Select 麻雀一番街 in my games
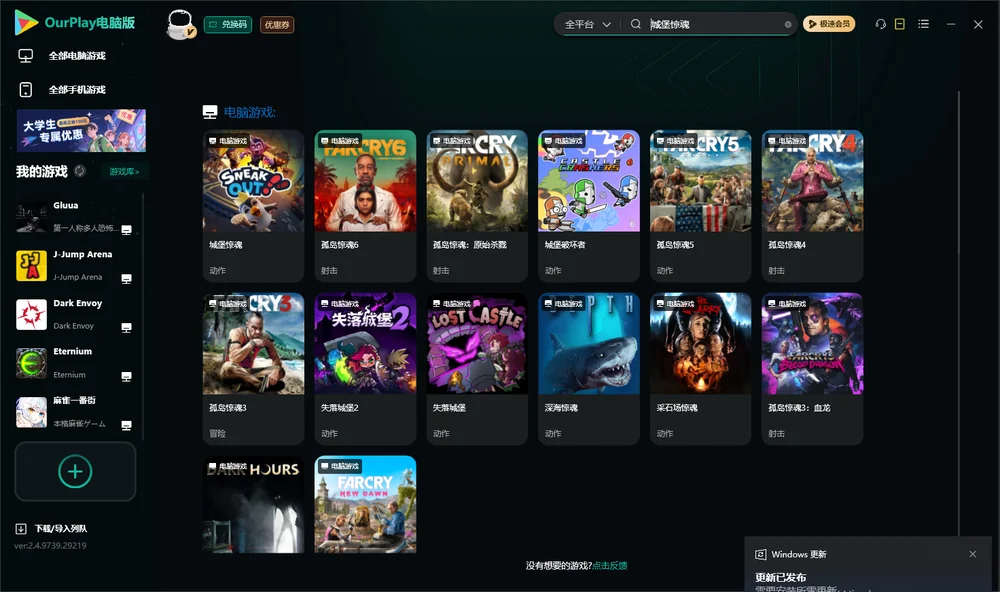 click(x=75, y=412)
